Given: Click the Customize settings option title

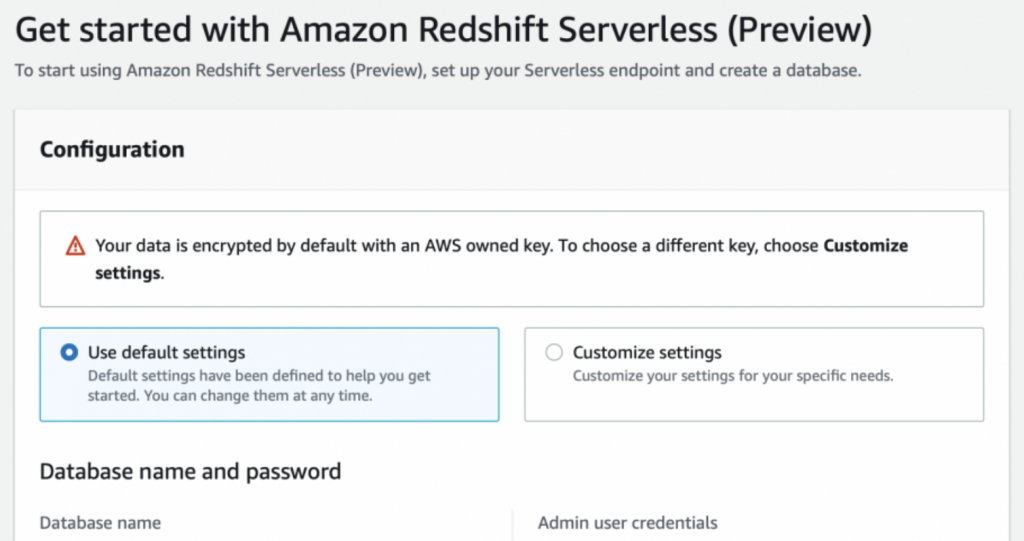Looking at the screenshot, I should click(x=647, y=352).
